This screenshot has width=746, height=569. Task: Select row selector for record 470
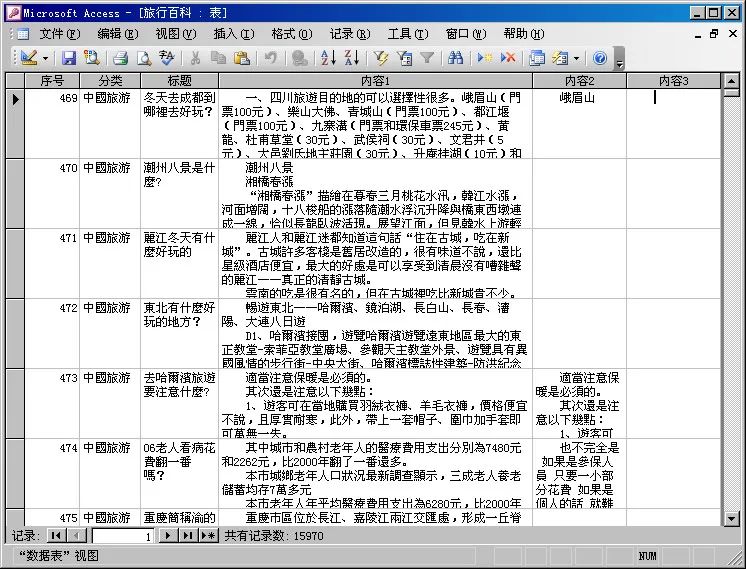coord(15,194)
